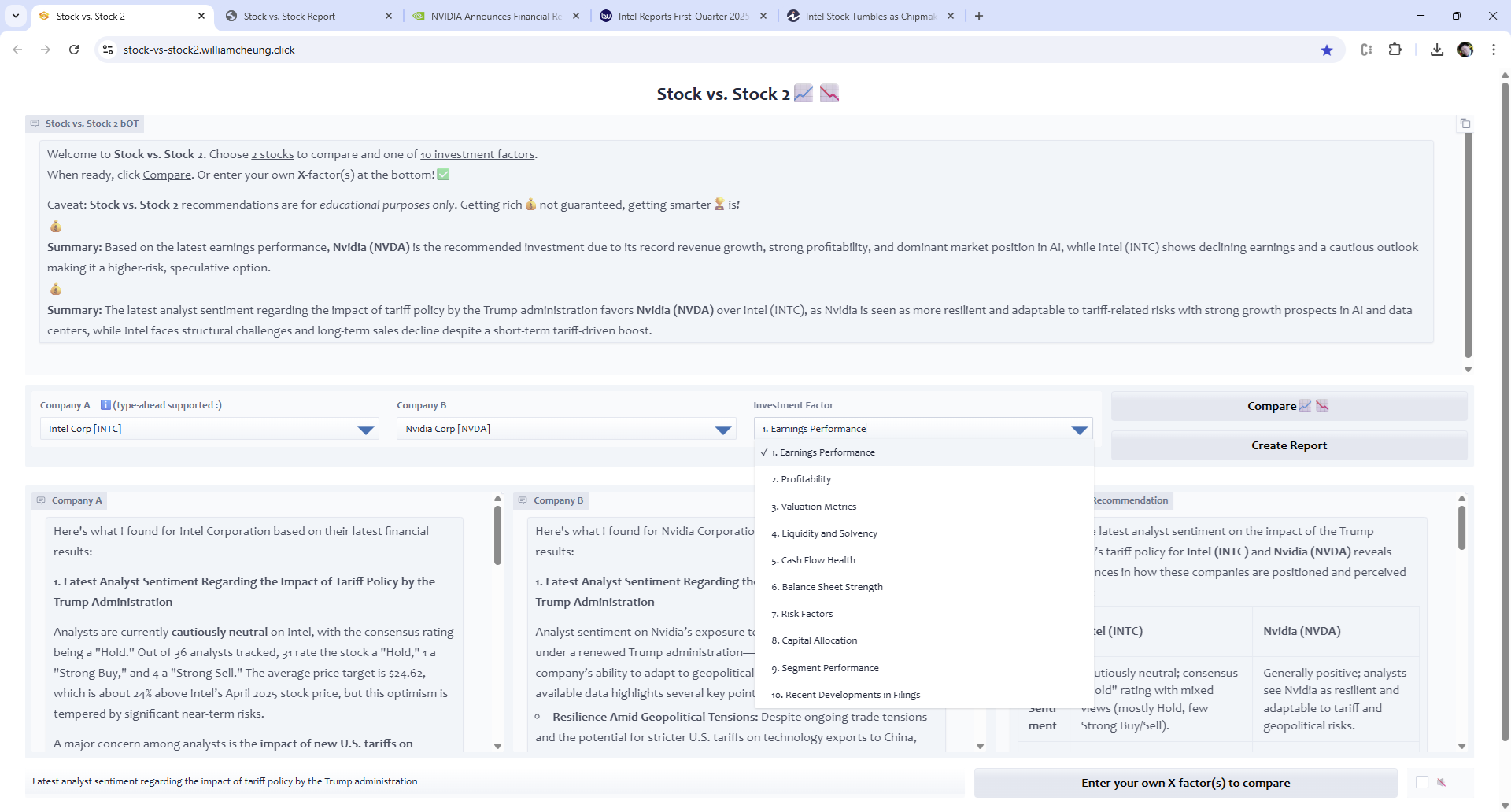Switch to Intel Stock Tumbles as Chipmaker tab
Image resolution: width=1511 pixels, height=812 pixels.
(x=870, y=16)
